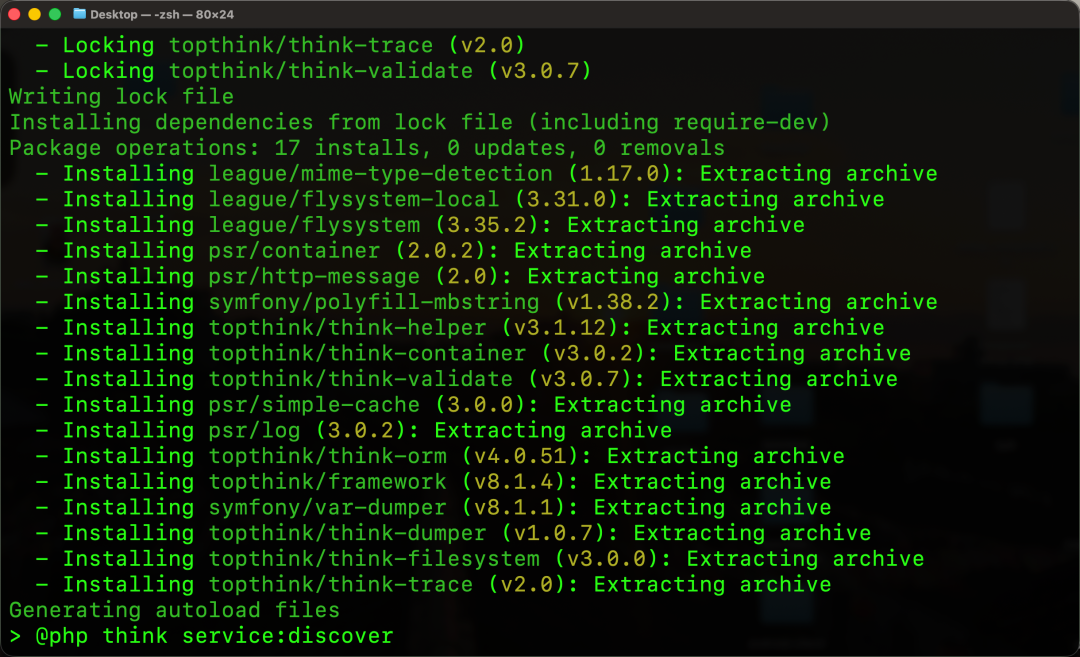Image resolution: width=1080 pixels, height=657 pixels.
Task: Click the league/flysystem-local (3.31.0) install line
Action: [460, 199]
